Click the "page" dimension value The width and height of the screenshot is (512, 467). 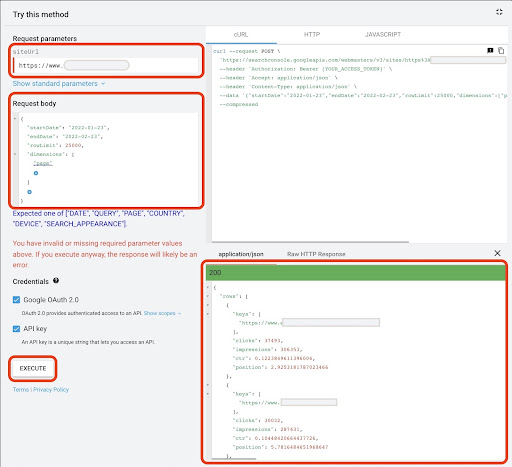(43, 163)
